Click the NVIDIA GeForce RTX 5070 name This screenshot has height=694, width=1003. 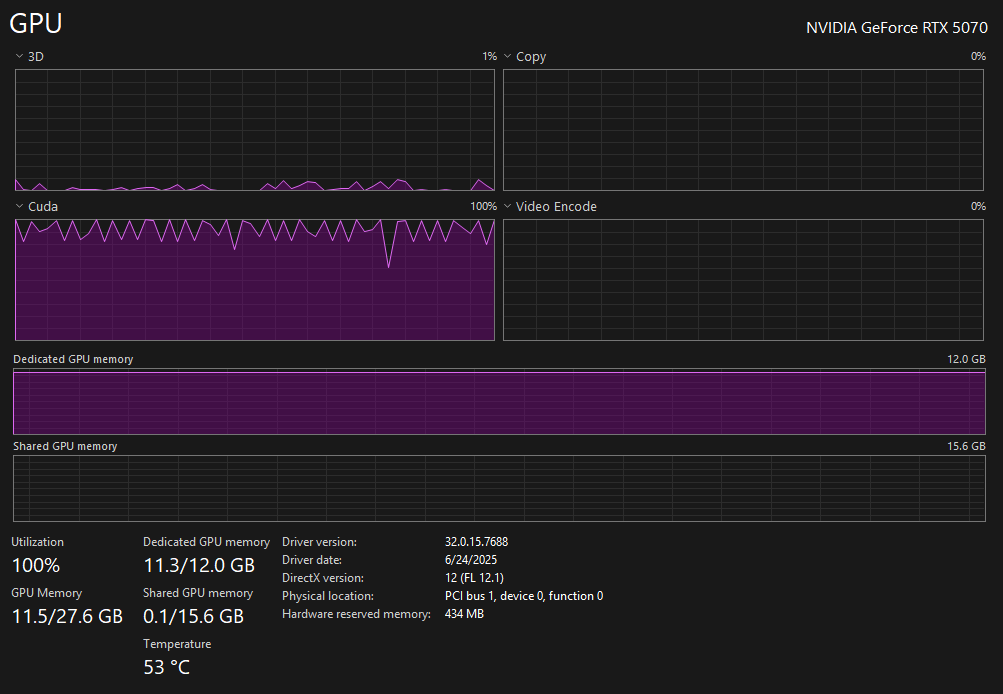[x=896, y=28]
